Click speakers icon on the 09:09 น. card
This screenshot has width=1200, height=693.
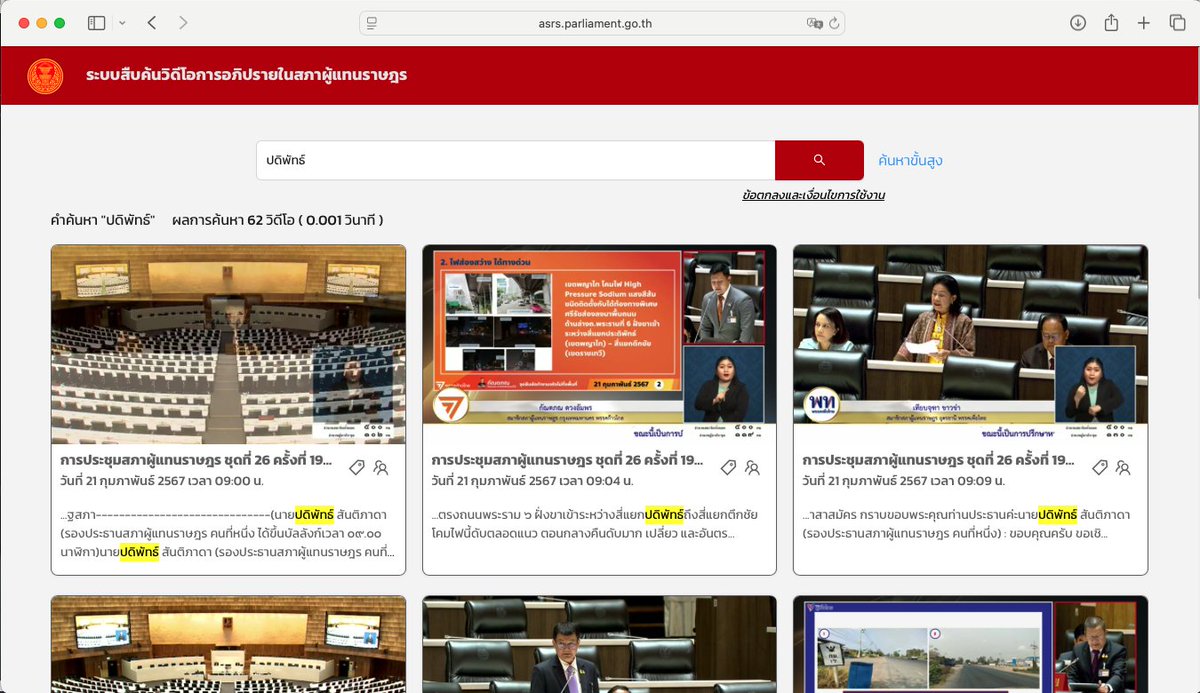(1123, 467)
